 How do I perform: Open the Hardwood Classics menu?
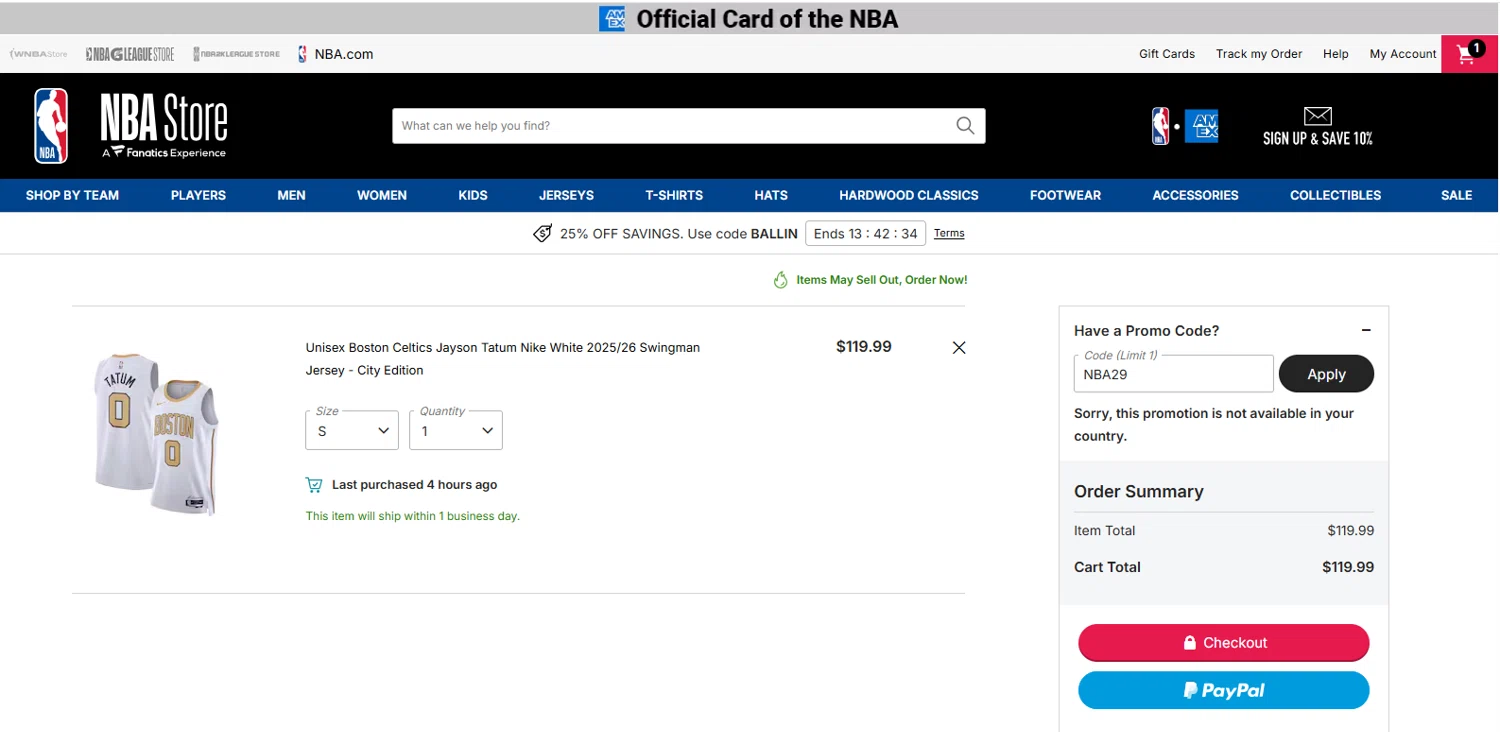click(909, 195)
